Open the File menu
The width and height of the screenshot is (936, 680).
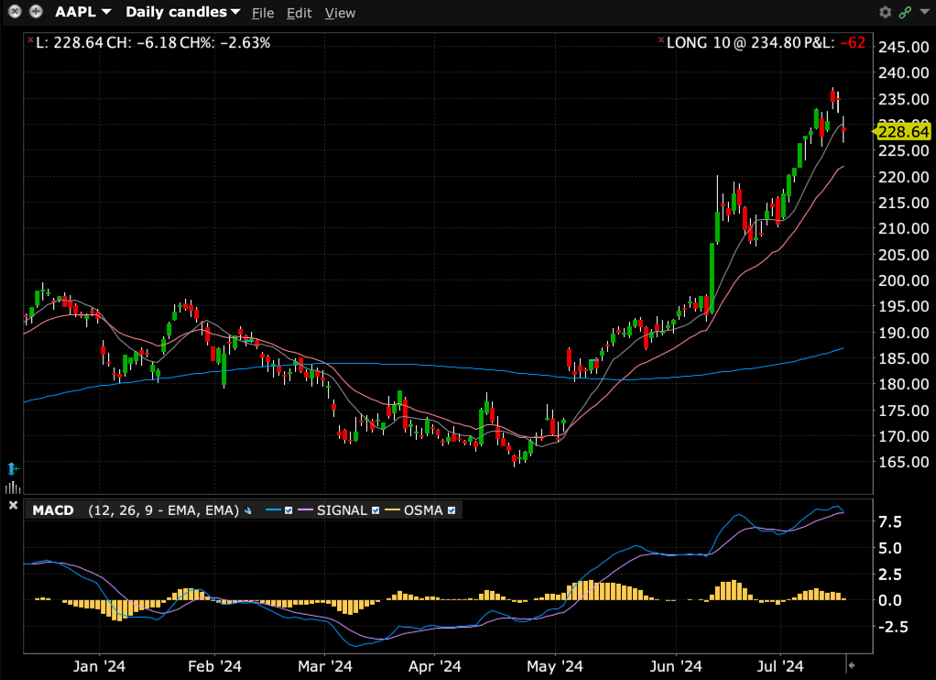coord(263,13)
